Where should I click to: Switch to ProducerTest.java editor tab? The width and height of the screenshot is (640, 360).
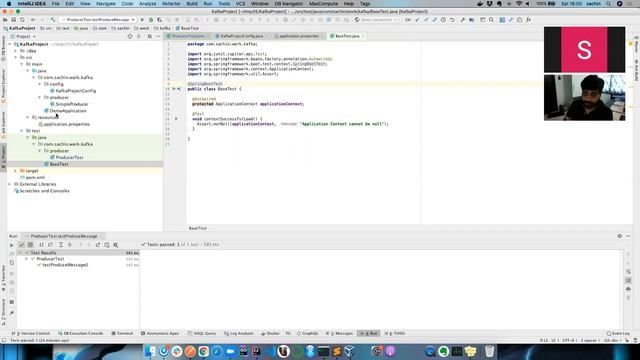pyautogui.click(x=187, y=36)
